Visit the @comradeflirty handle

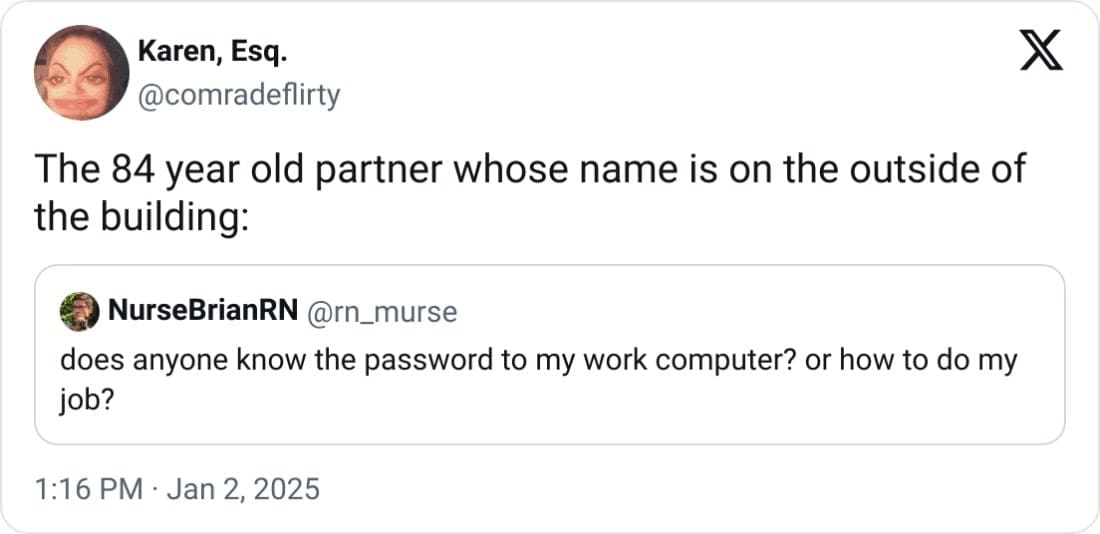240,95
